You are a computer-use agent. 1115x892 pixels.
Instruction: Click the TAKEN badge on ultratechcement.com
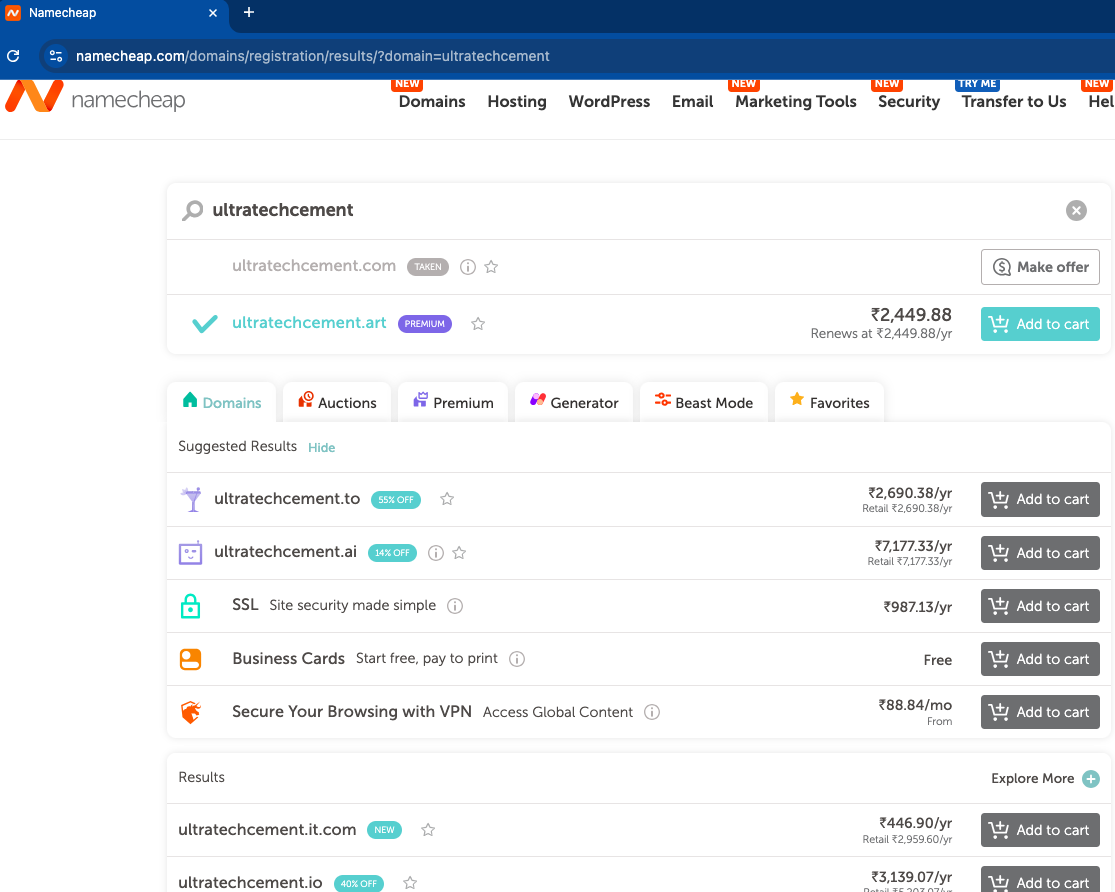[427, 267]
